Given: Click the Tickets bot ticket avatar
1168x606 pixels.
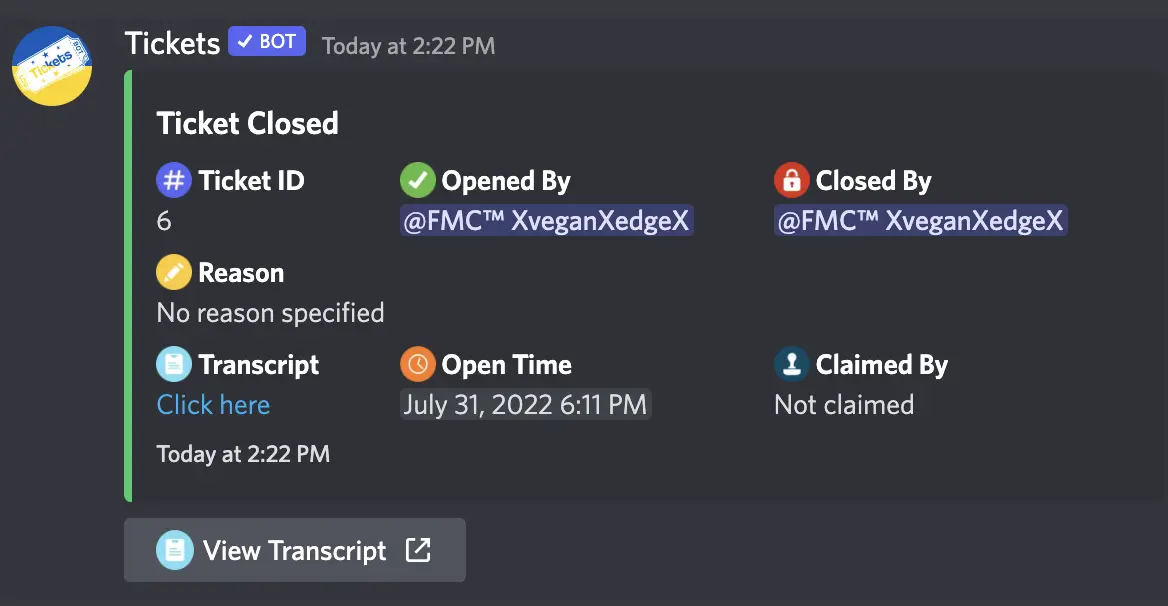Looking at the screenshot, I should 51,66.
